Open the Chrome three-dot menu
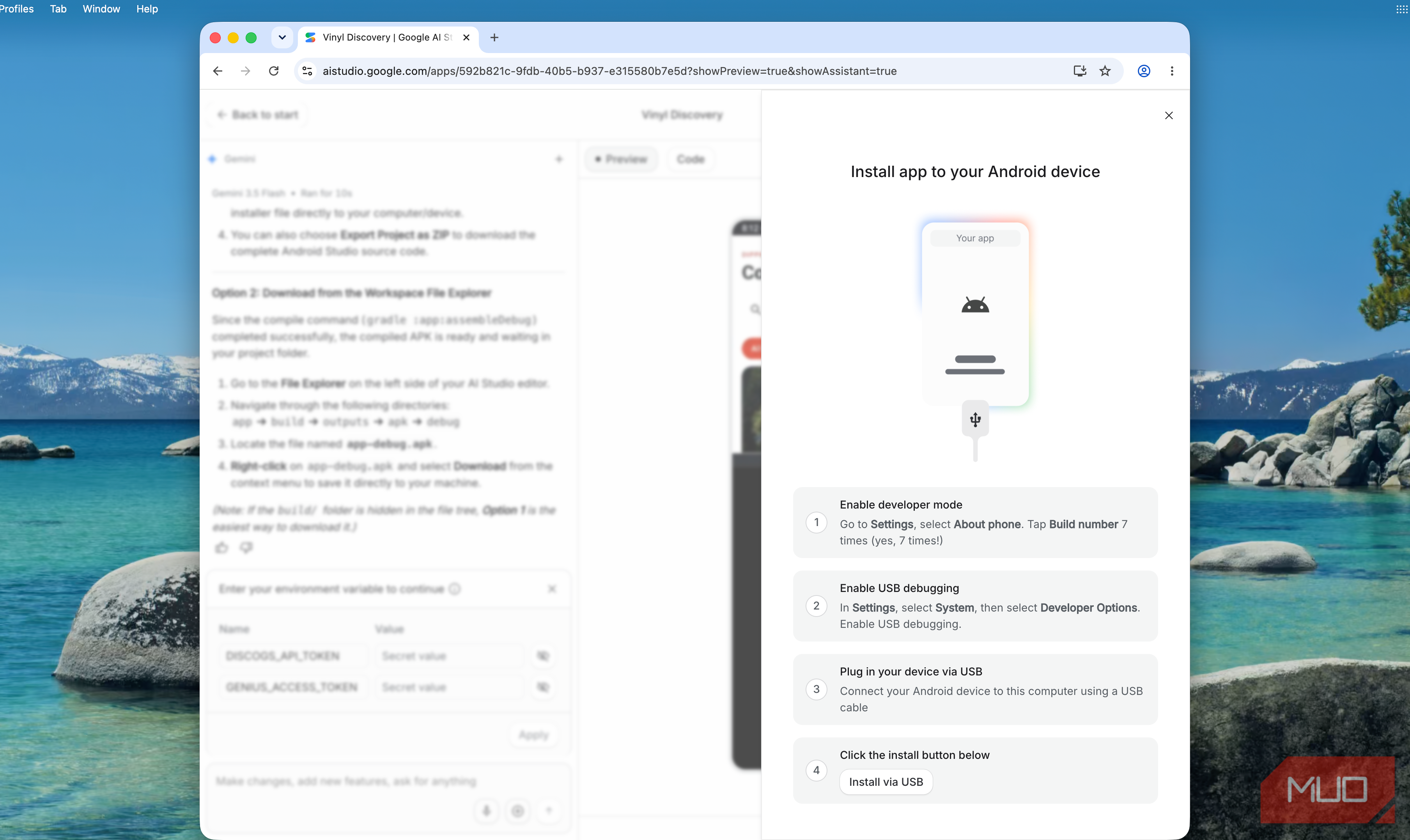Image resolution: width=1410 pixels, height=840 pixels. (x=1172, y=71)
